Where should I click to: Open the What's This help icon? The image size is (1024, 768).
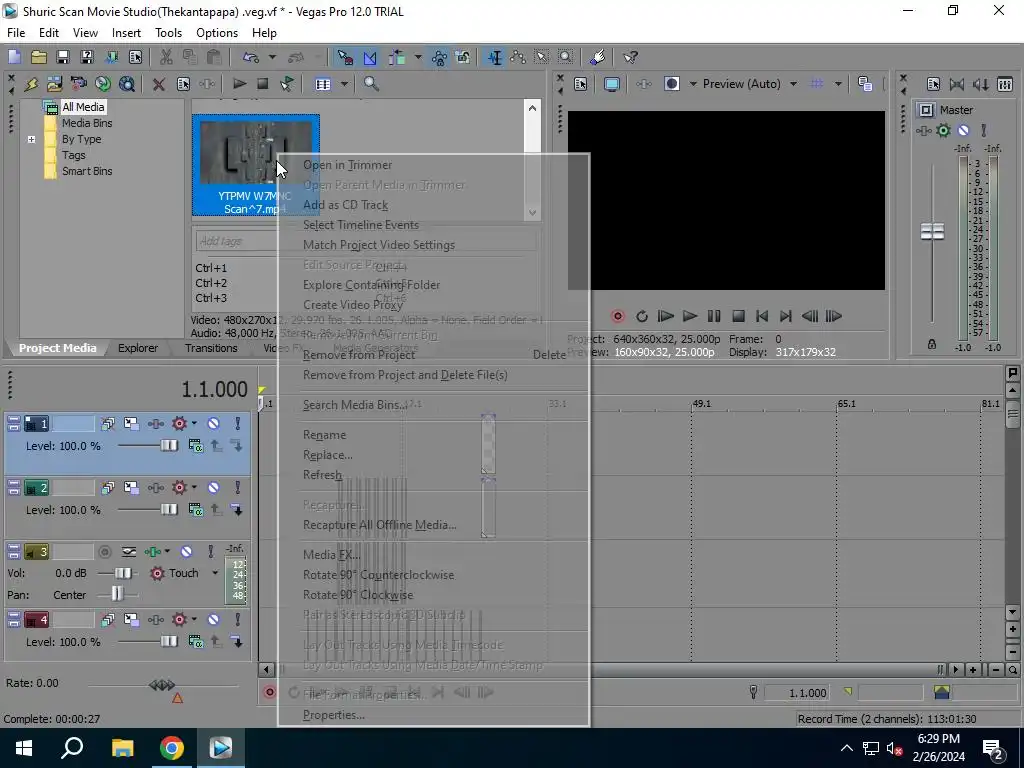tap(630, 57)
